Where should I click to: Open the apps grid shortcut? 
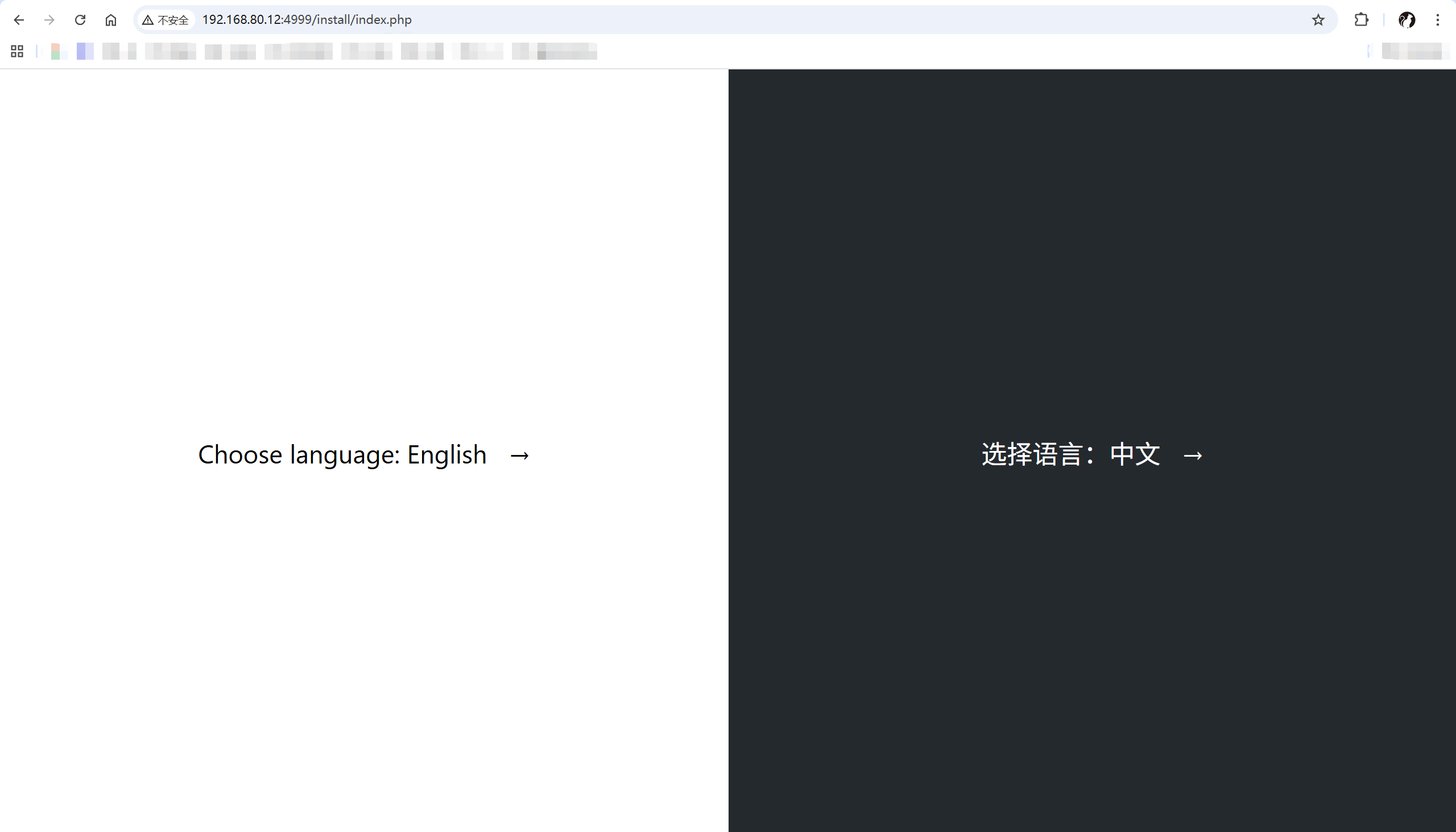[x=17, y=51]
